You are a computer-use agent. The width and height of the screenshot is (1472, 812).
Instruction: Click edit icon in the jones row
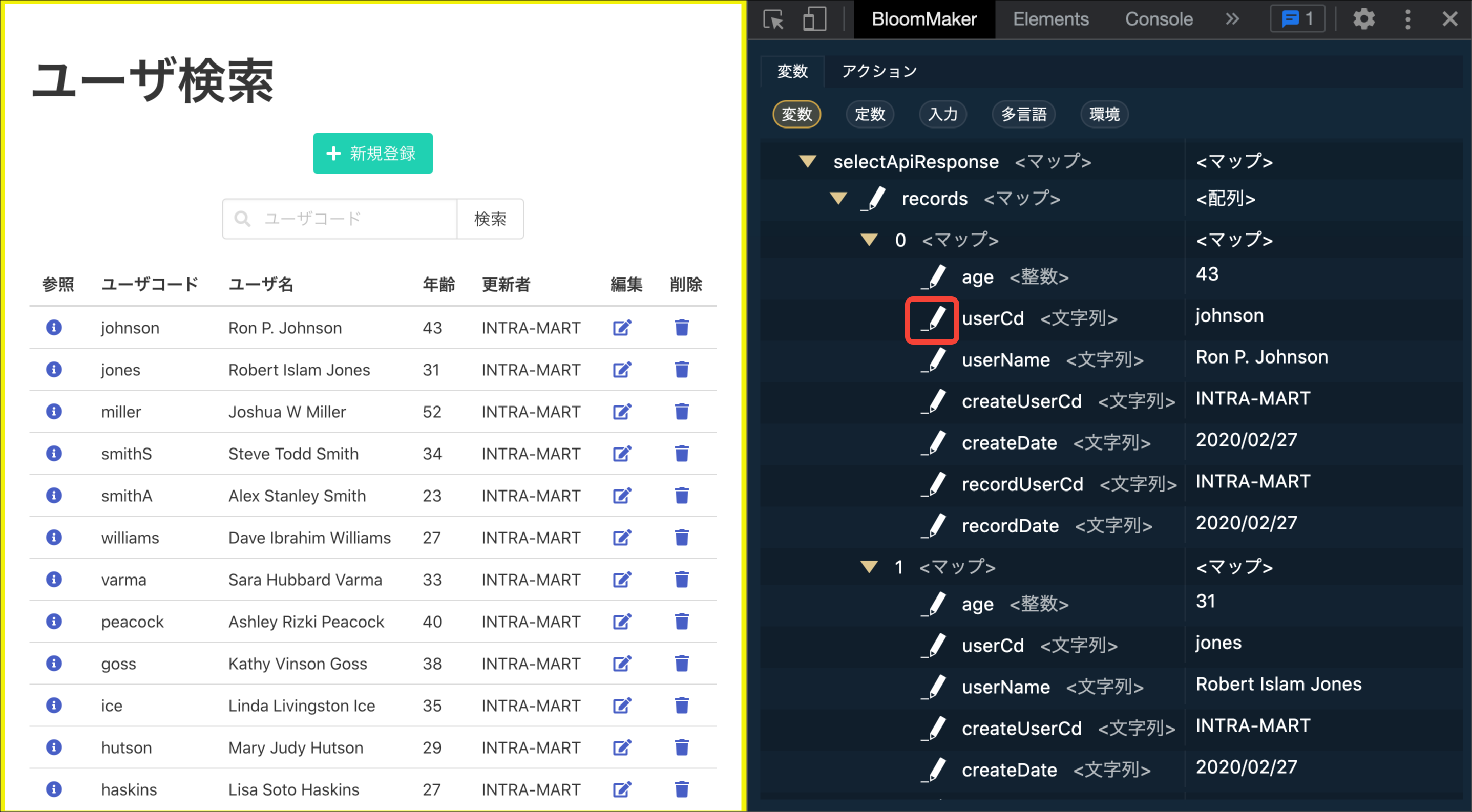(x=622, y=370)
